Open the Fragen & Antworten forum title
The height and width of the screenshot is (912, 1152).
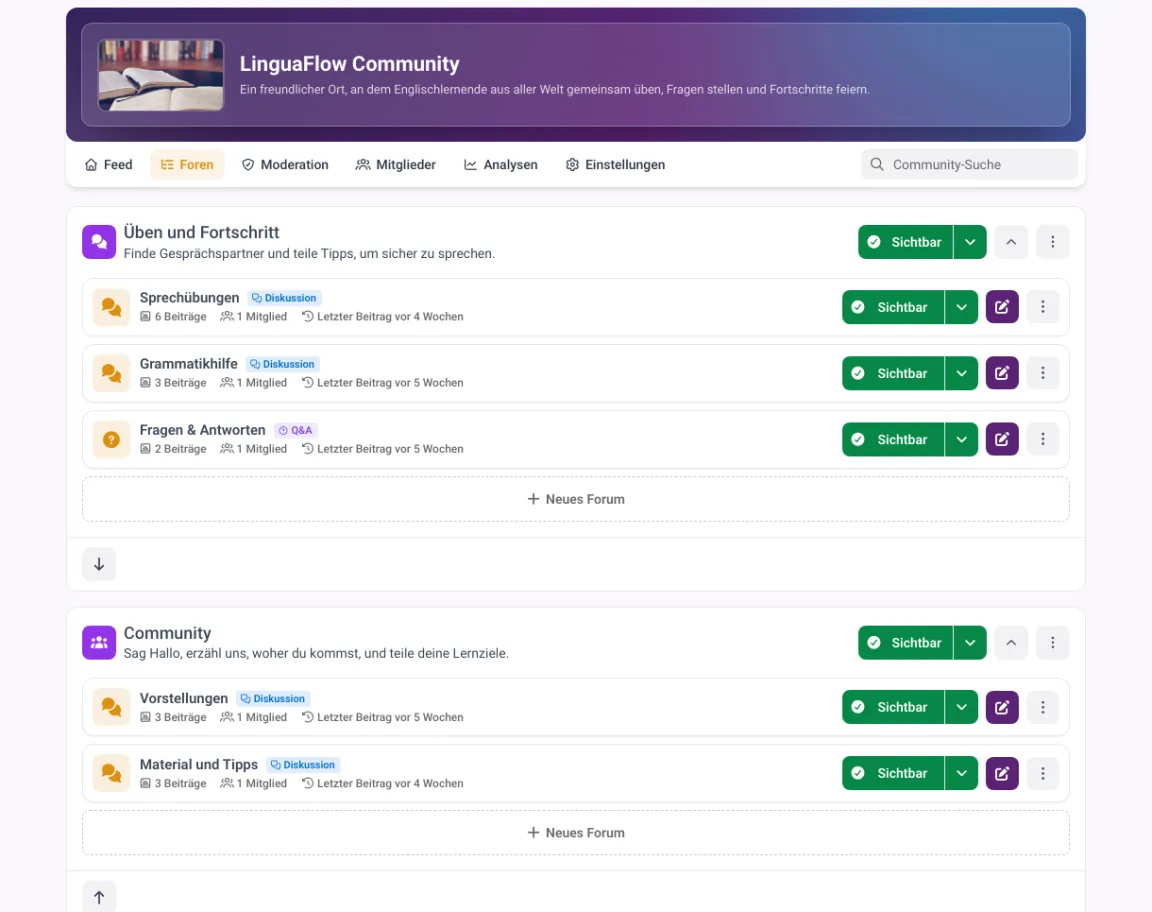[x=203, y=430]
